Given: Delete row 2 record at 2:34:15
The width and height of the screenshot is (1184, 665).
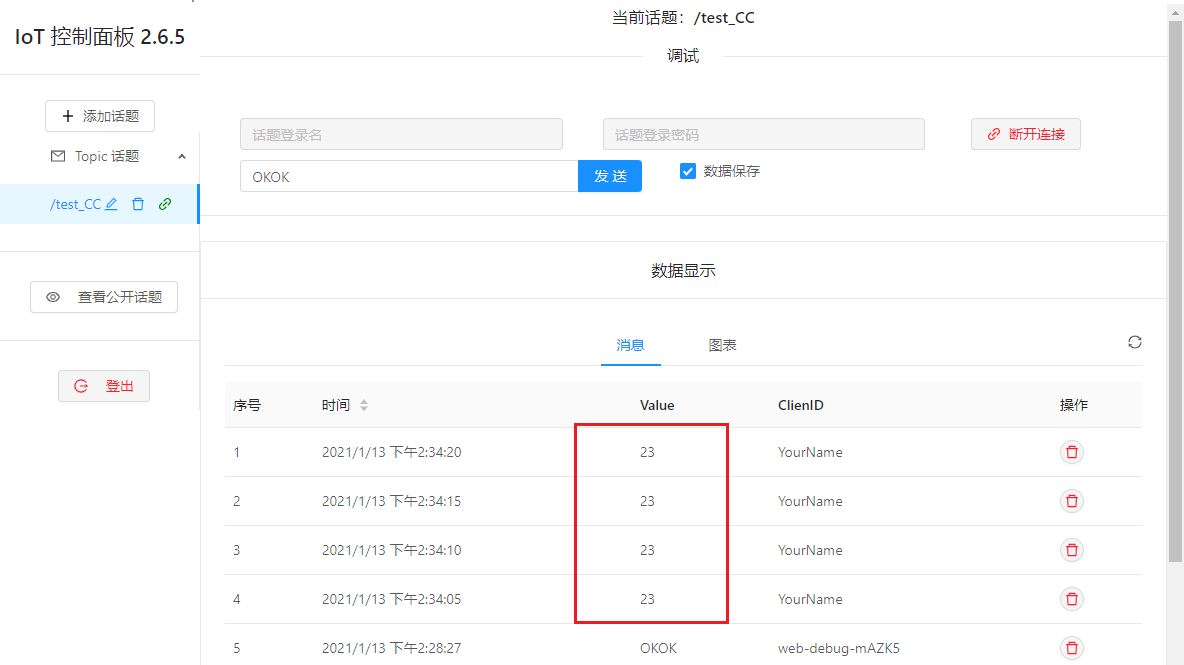Looking at the screenshot, I should tap(1071, 501).
